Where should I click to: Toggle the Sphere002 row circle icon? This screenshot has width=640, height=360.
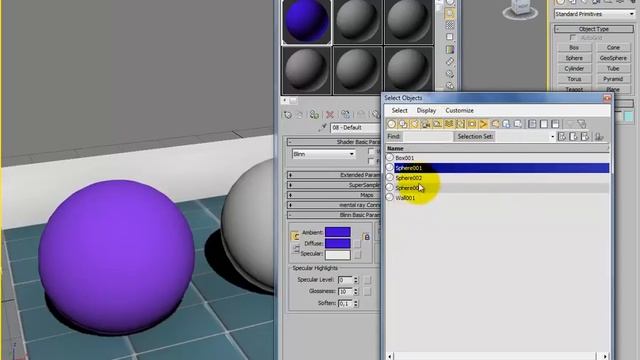click(x=390, y=178)
